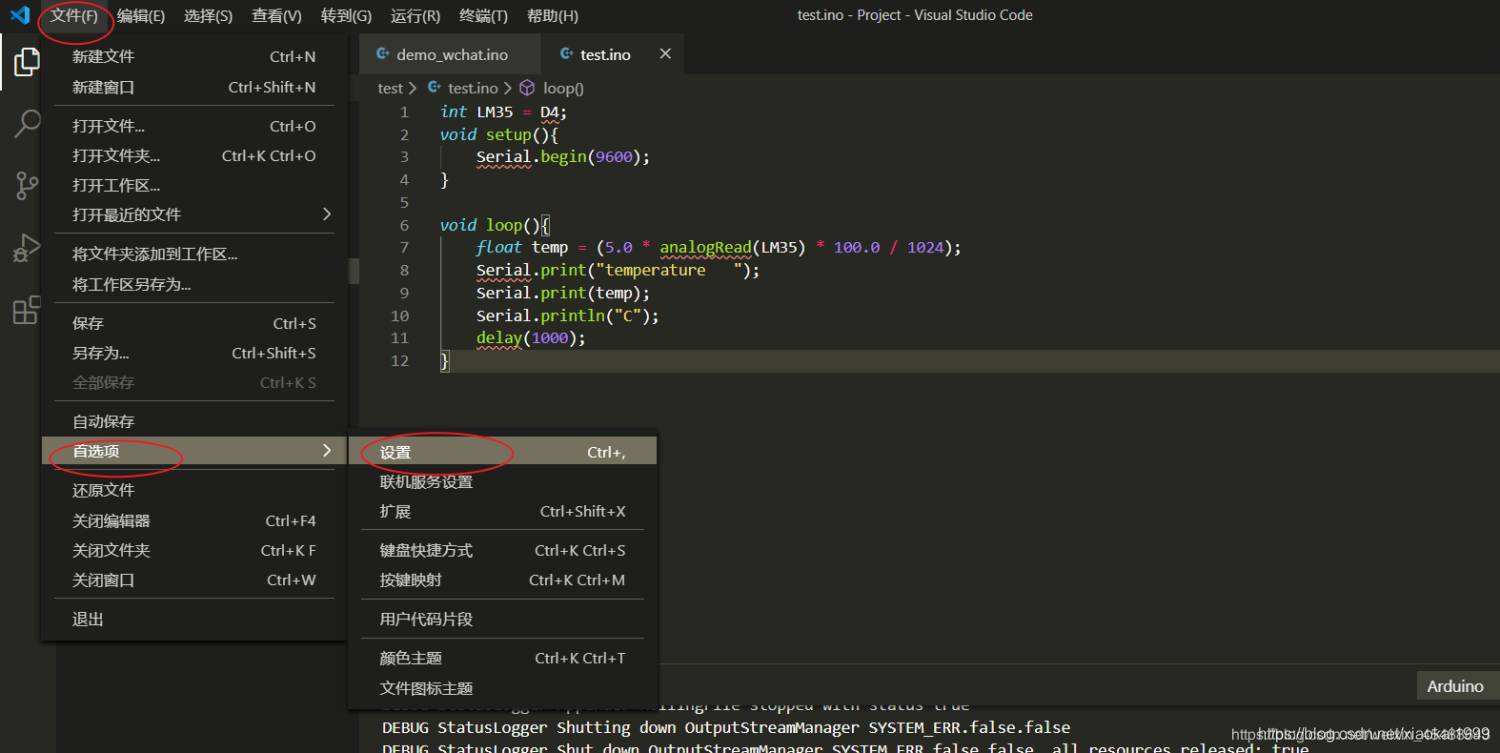
Task: Open the 文件(F) menu
Action: (x=75, y=16)
